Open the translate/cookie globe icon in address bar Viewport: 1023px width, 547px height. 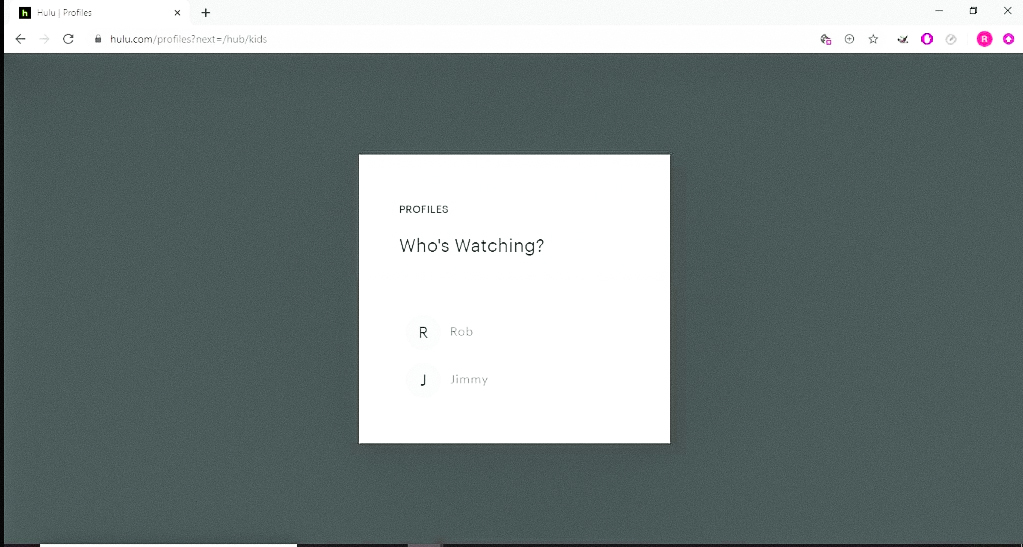pos(825,39)
